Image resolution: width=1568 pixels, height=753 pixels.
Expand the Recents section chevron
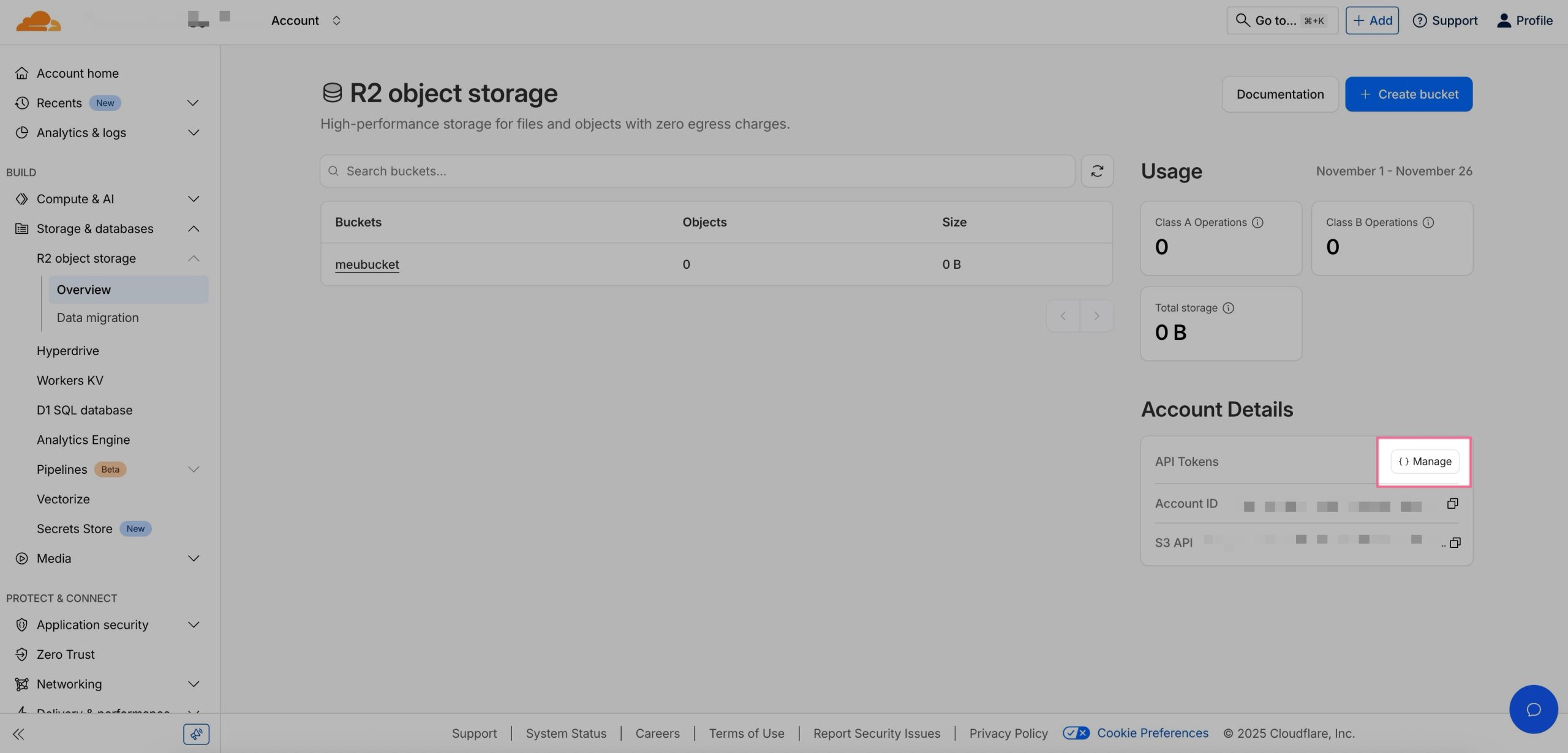[x=193, y=103]
